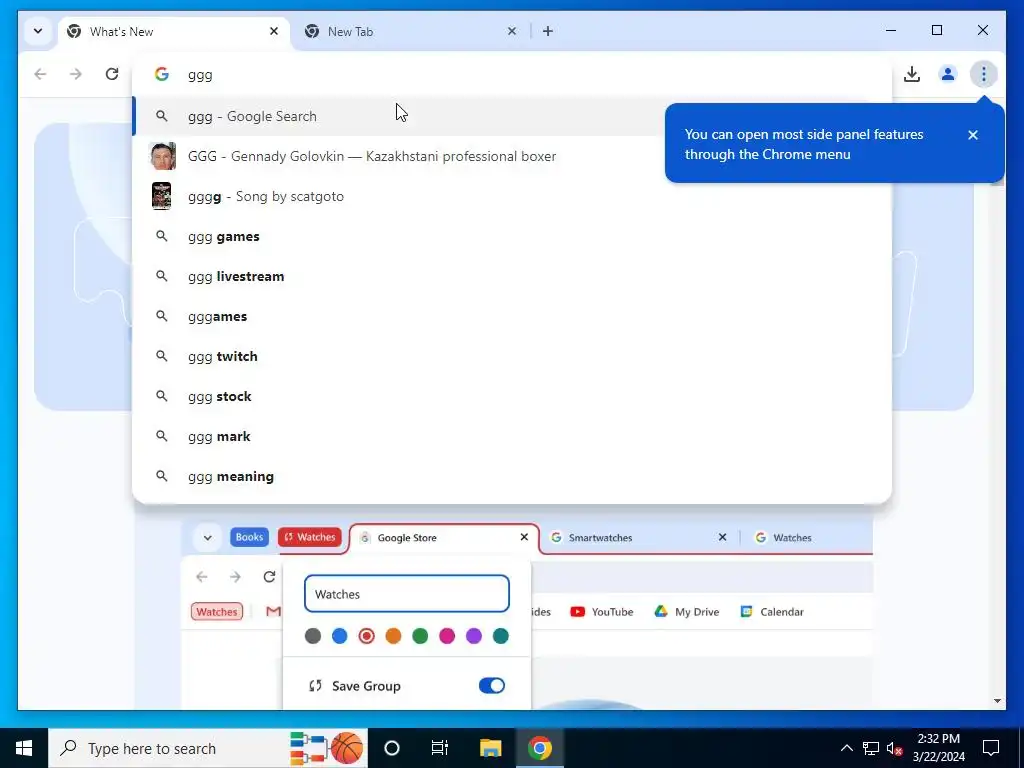Select the Smartwatches tab in illustration
The width and height of the screenshot is (1024, 768).
[637, 537]
